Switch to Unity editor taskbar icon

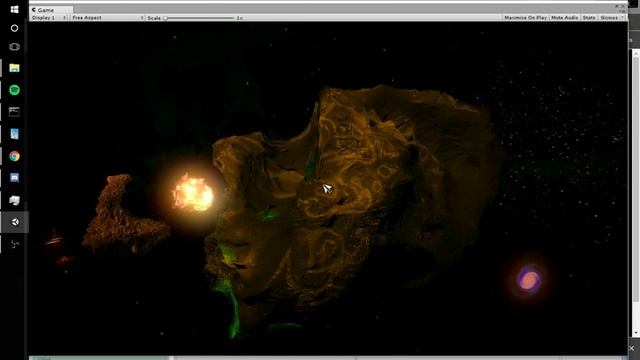point(15,222)
